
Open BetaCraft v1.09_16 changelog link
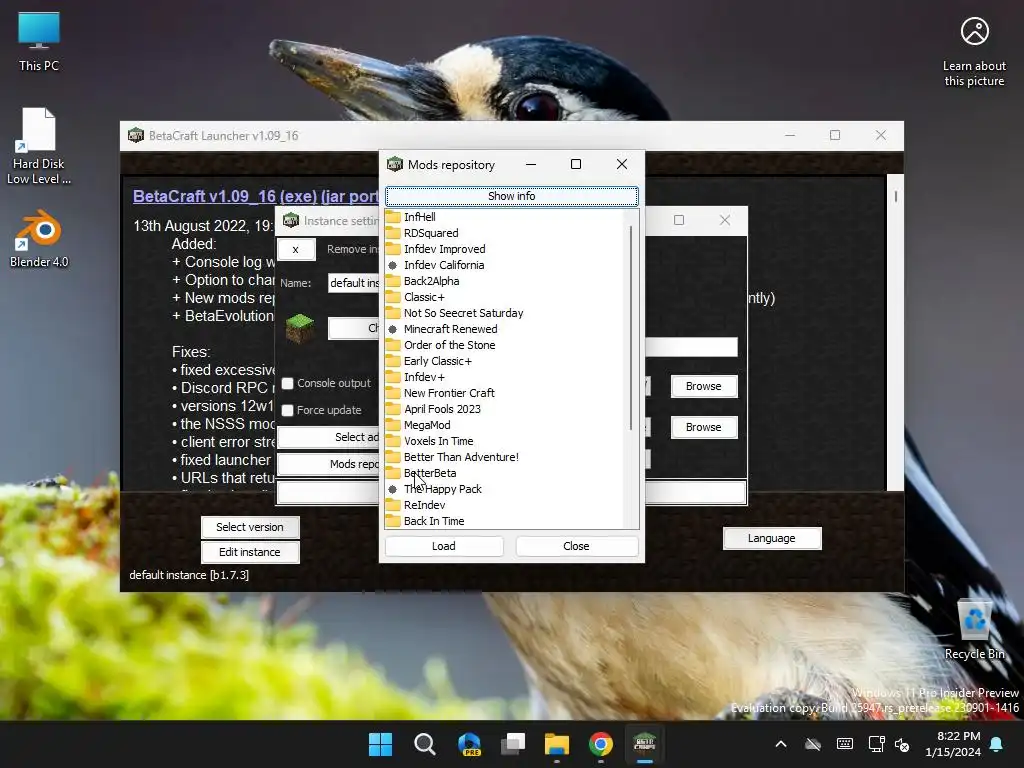pyautogui.click(x=255, y=196)
